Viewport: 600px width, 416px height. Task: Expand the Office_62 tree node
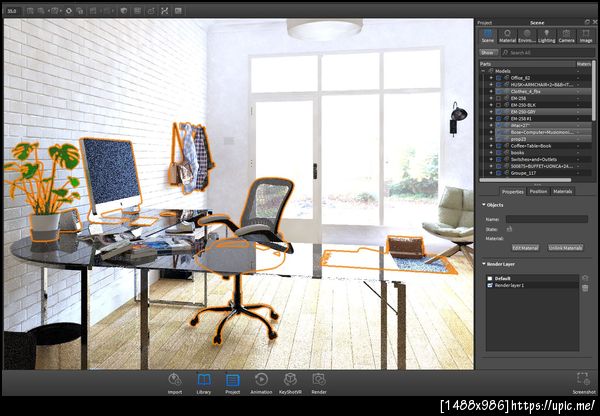491,78
